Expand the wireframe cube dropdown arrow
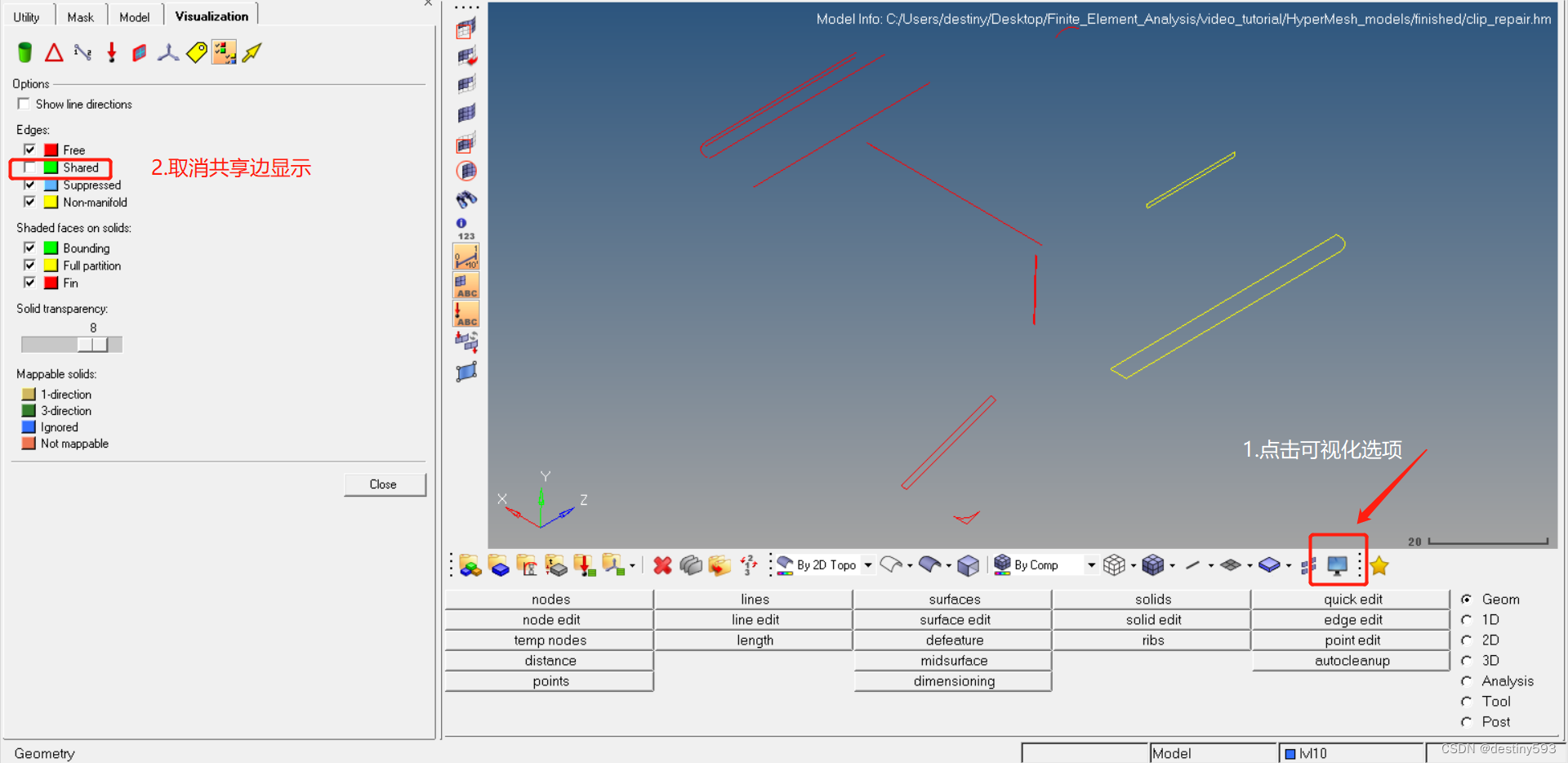1568x763 pixels. [1133, 565]
